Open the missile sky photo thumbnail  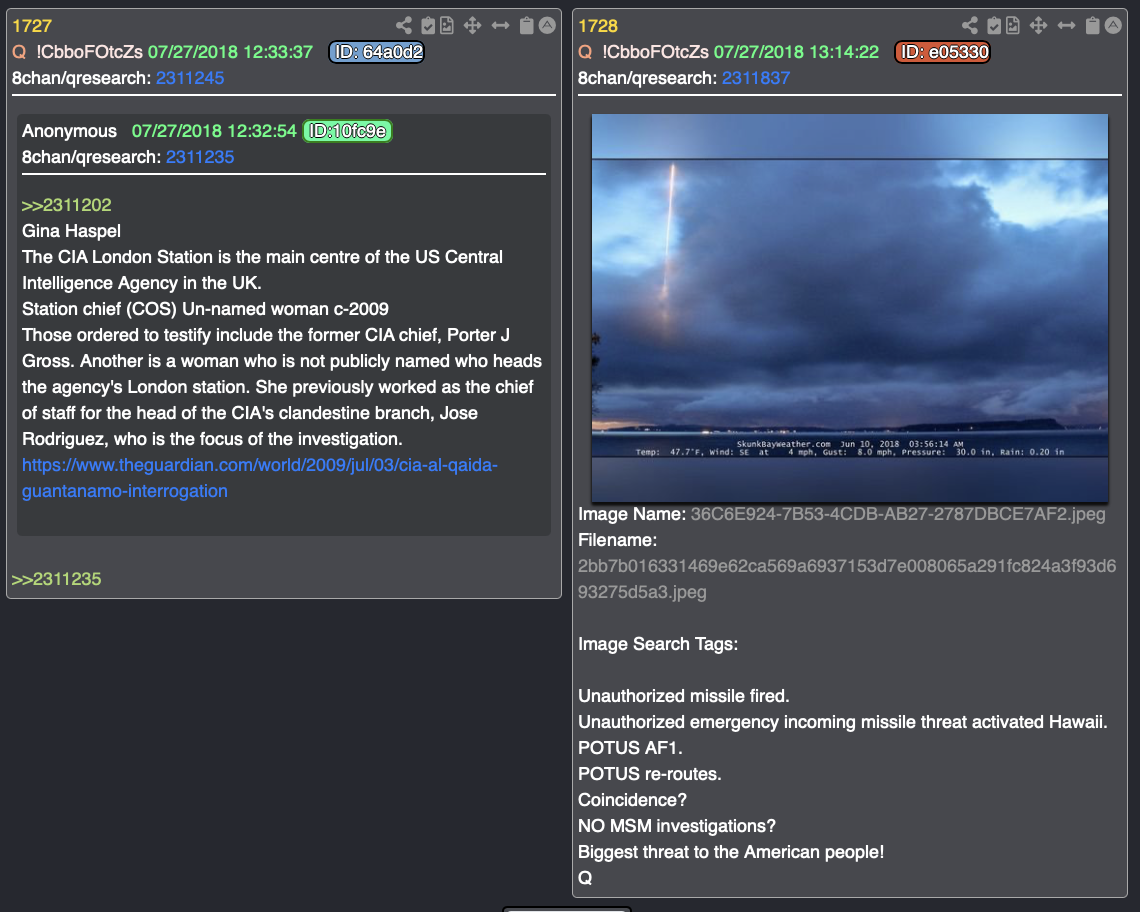(850, 308)
